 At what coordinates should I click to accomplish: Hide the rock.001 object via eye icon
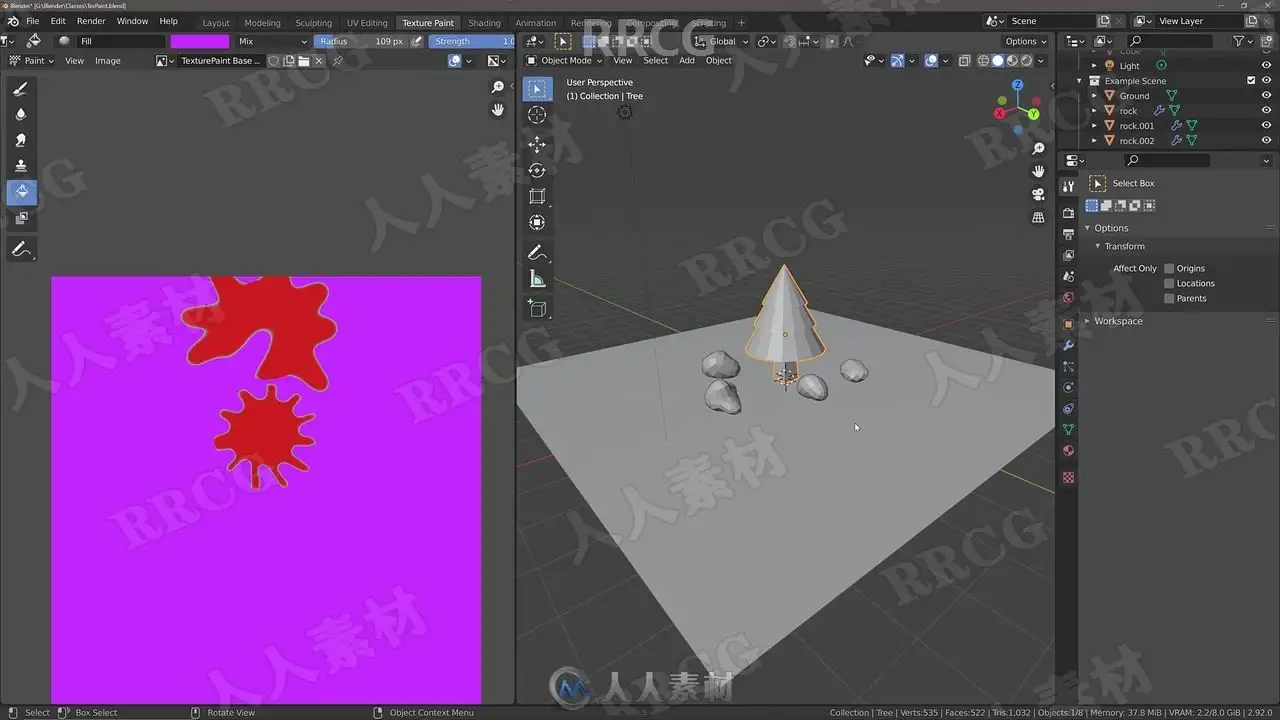1266,126
